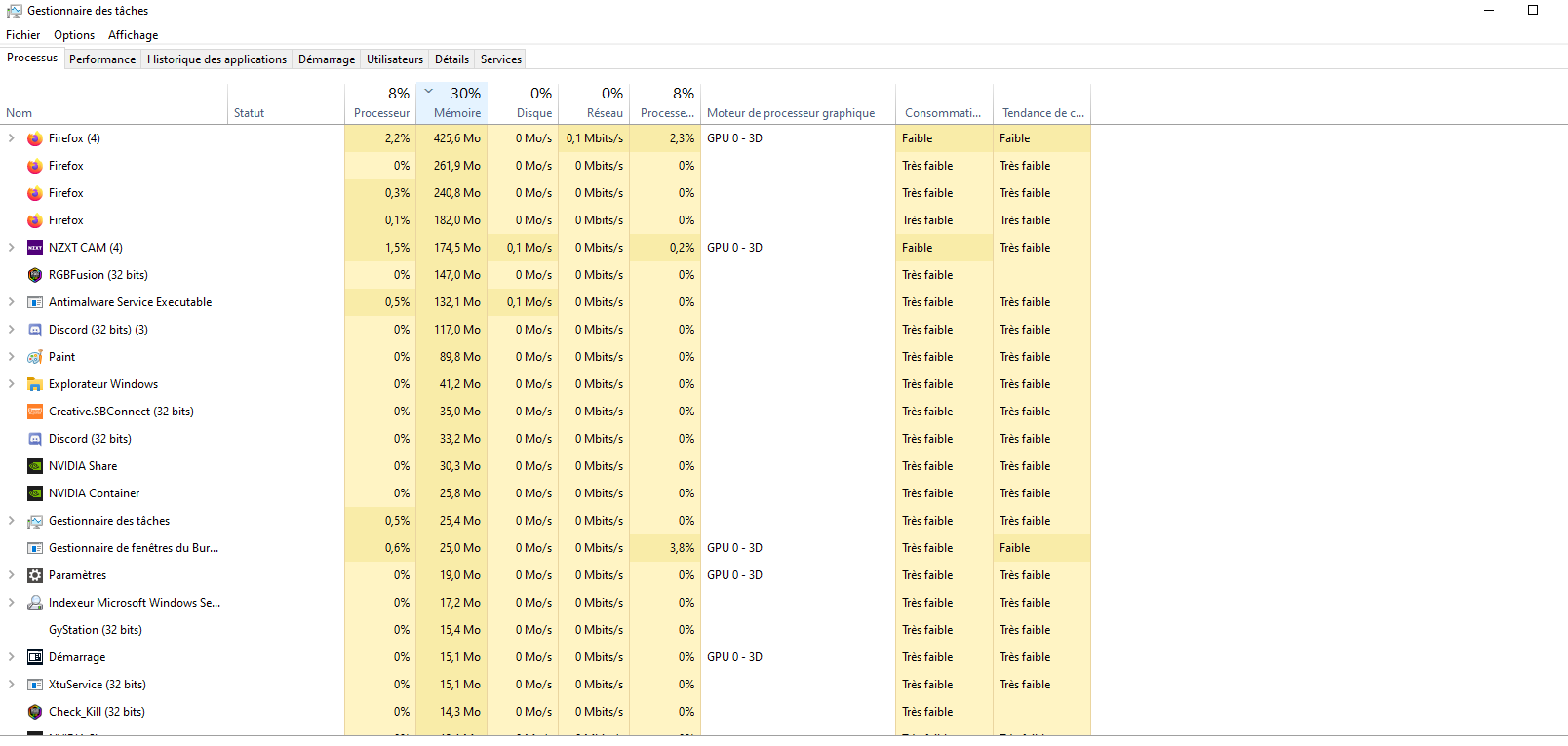1568x746 pixels.
Task: Click the 425,6 Mo memory value
Action: pyautogui.click(x=457, y=138)
